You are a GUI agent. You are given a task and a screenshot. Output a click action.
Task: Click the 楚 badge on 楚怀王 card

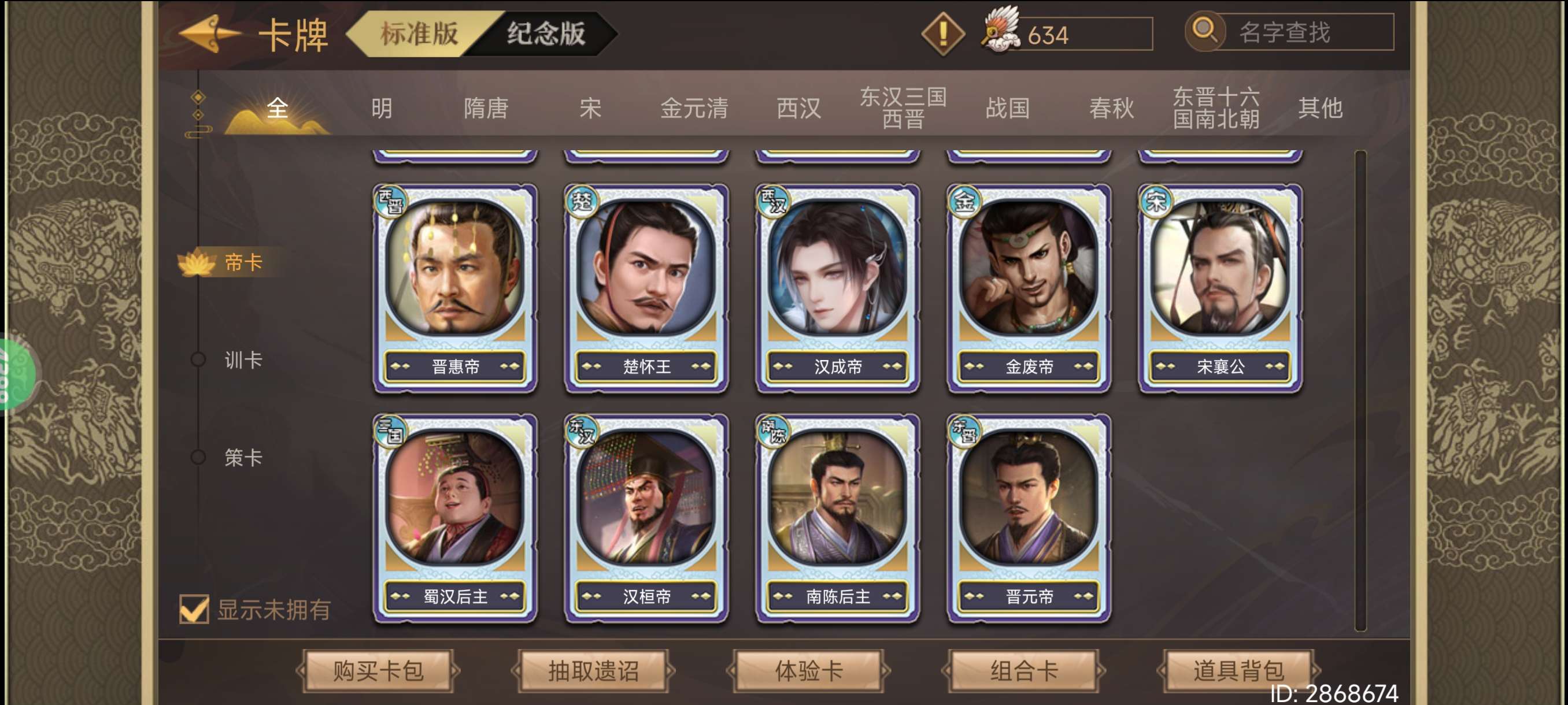click(581, 201)
